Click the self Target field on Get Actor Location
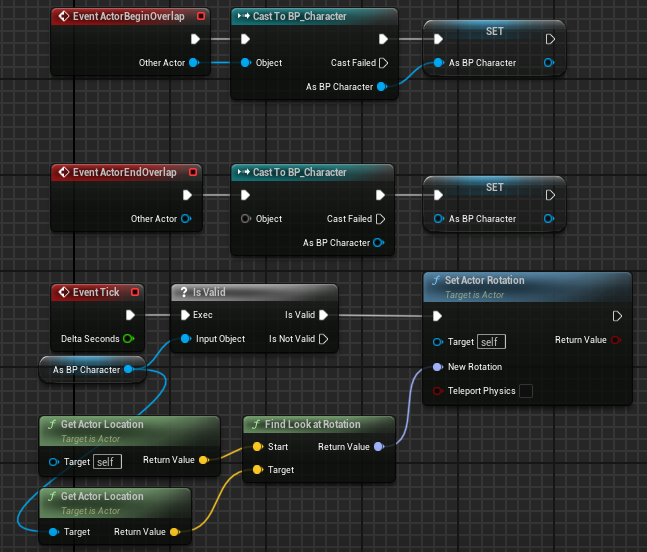Screen dimensions: 647x552 click(107, 462)
